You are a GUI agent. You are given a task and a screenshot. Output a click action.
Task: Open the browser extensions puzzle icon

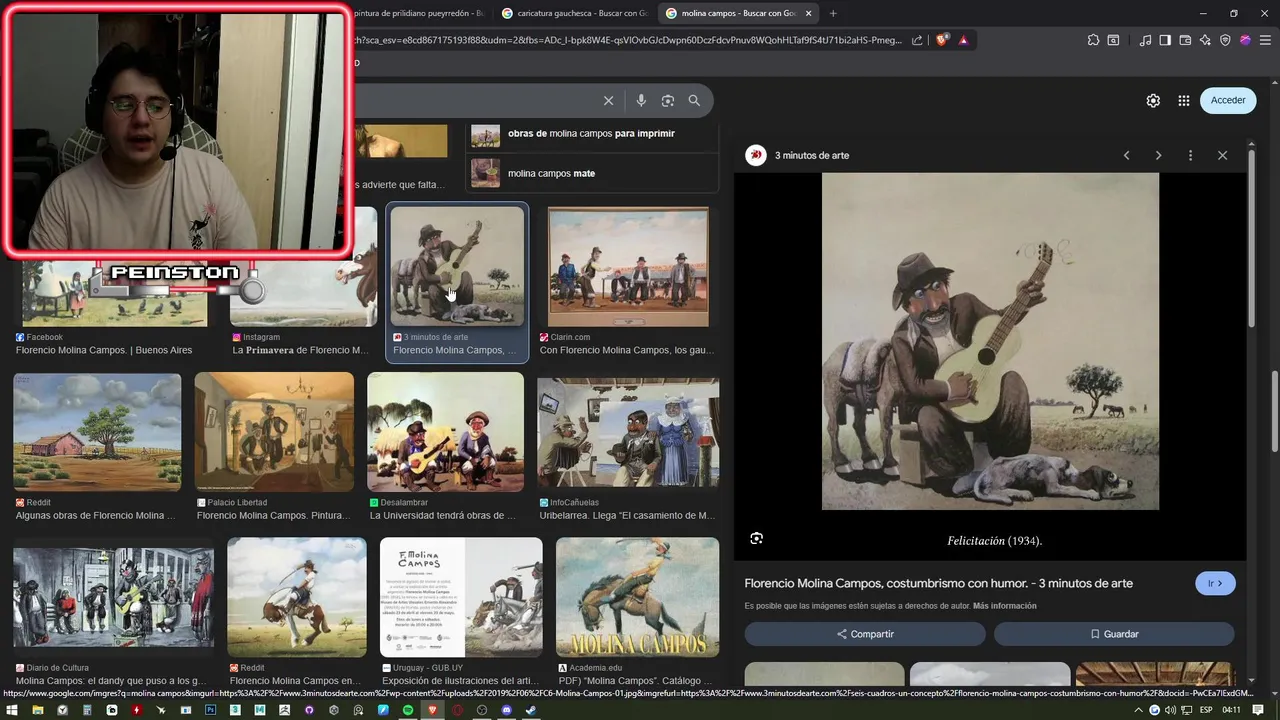(1093, 40)
